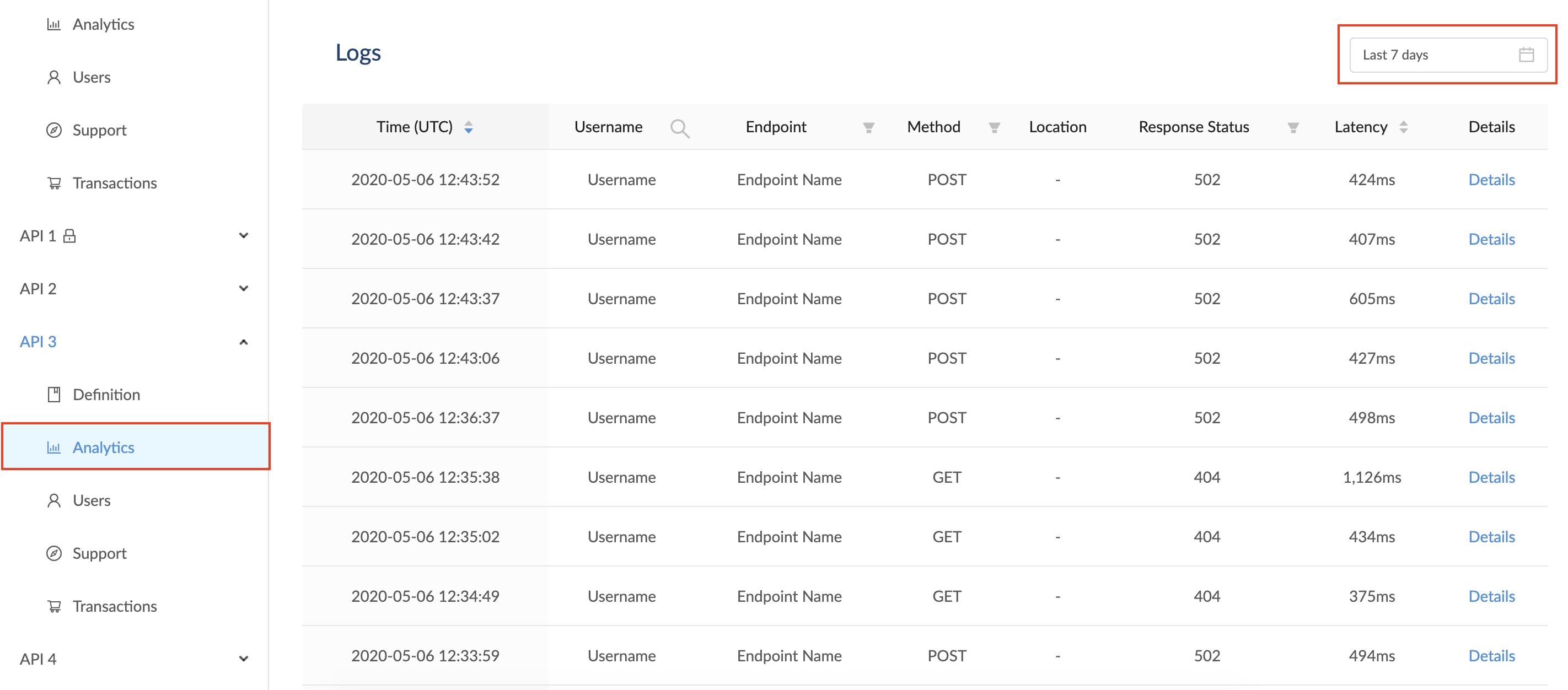This screenshot has height=690, width=1568.
Task: Click the Username search magnifier icon
Action: (x=679, y=128)
